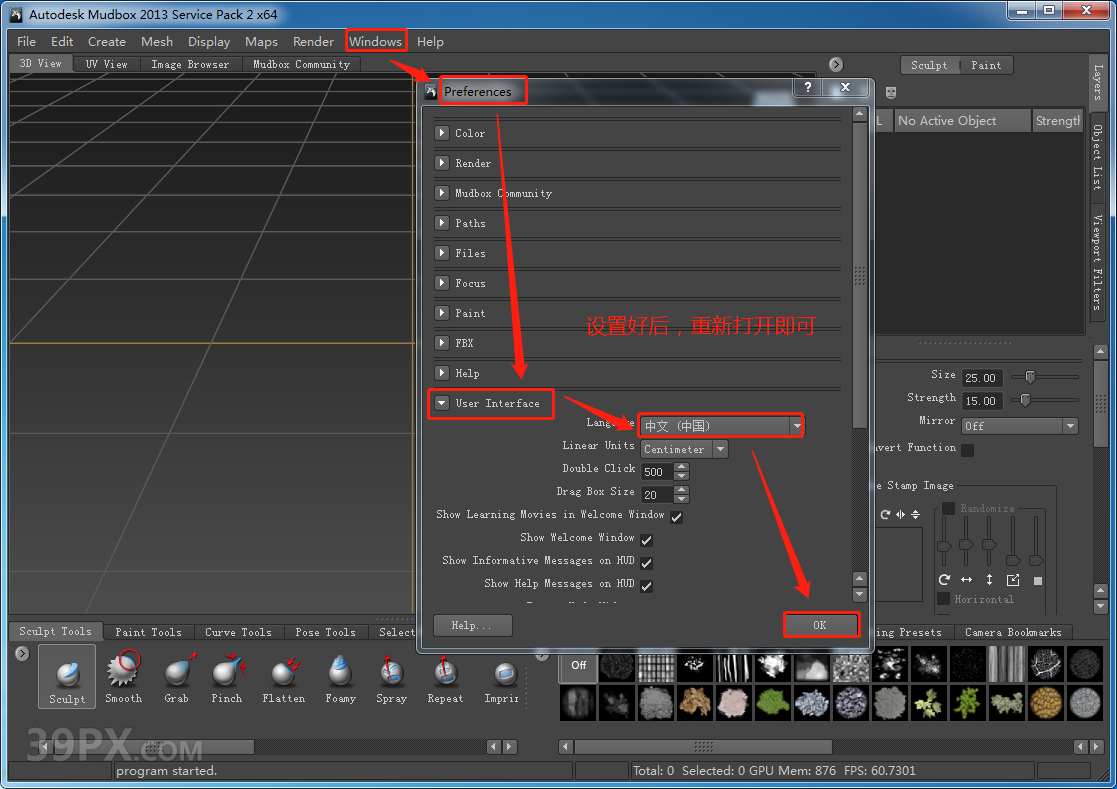Image resolution: width=1117 pixels, height=789 pixels.
Task: Toggle Show Learning Movies in Welcome Window
Action: point(674,515)
